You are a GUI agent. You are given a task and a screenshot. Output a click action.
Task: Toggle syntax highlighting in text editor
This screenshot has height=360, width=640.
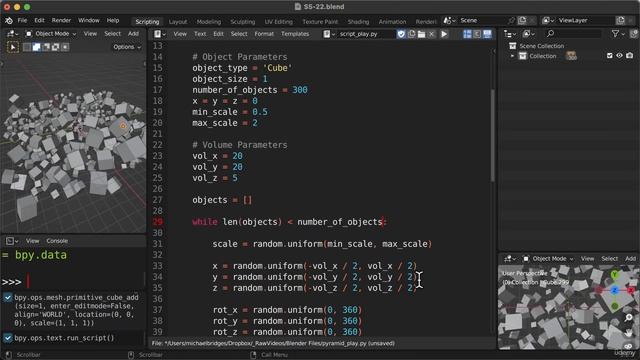point(487,34)
